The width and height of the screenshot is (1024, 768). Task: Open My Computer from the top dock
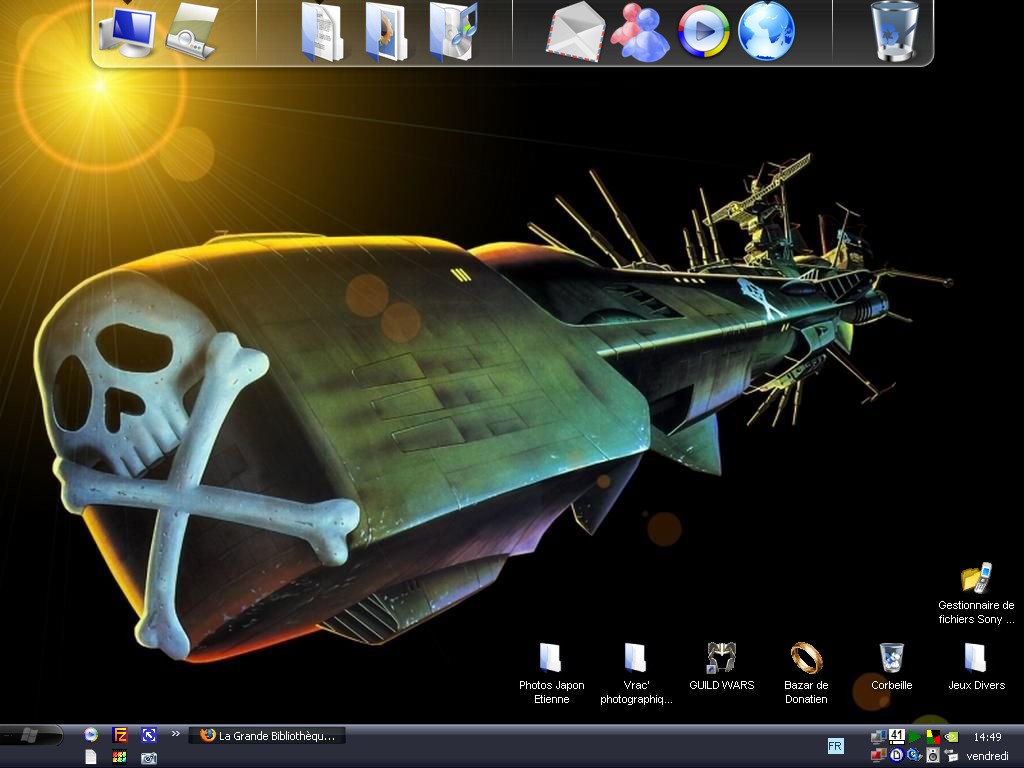coord(127,33)
